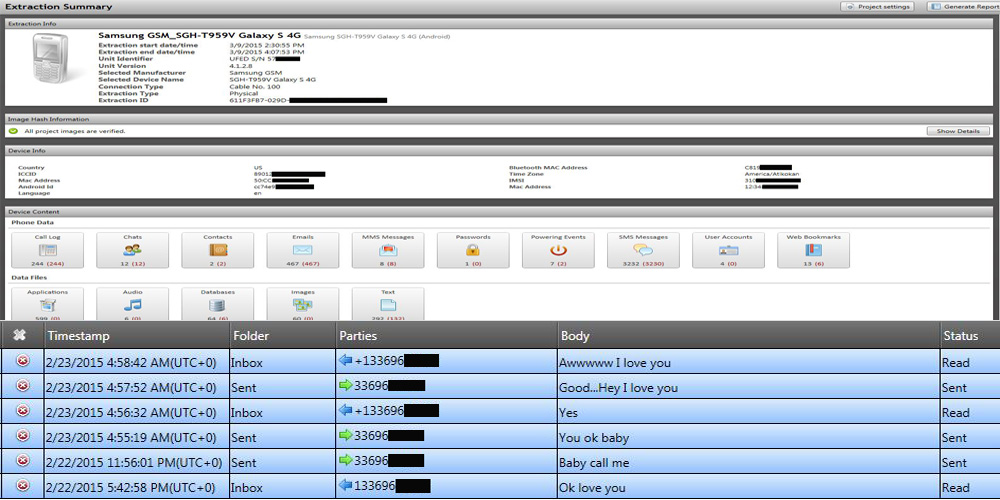Open the Call Log category
The height and width of the screenshot is (500, 1000).
(47, 250)
